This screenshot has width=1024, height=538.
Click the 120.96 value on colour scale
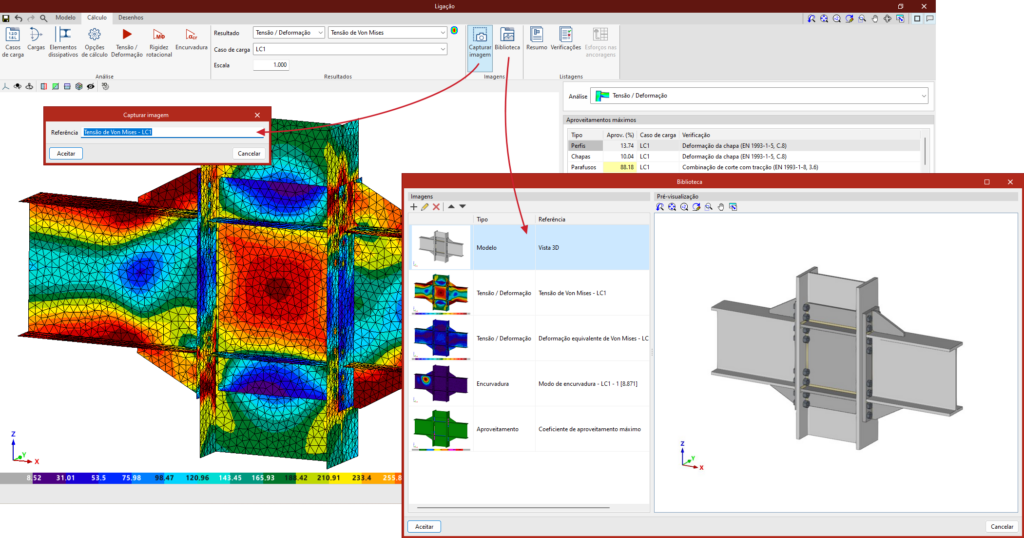coord(197,478)
